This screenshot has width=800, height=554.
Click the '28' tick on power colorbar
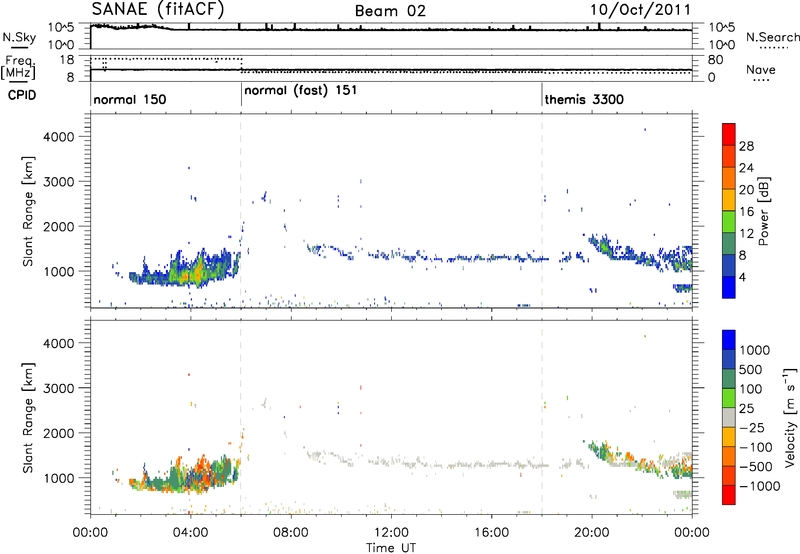point(746,146)
